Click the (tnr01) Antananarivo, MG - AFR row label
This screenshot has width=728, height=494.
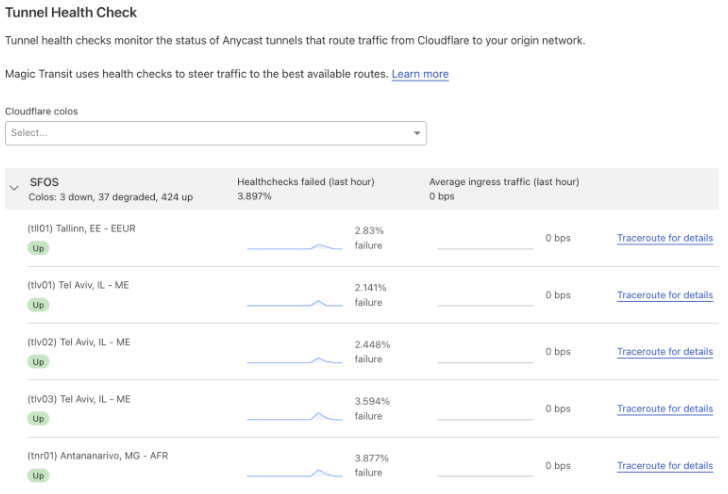pyautogui.click(x=98, y=456)
